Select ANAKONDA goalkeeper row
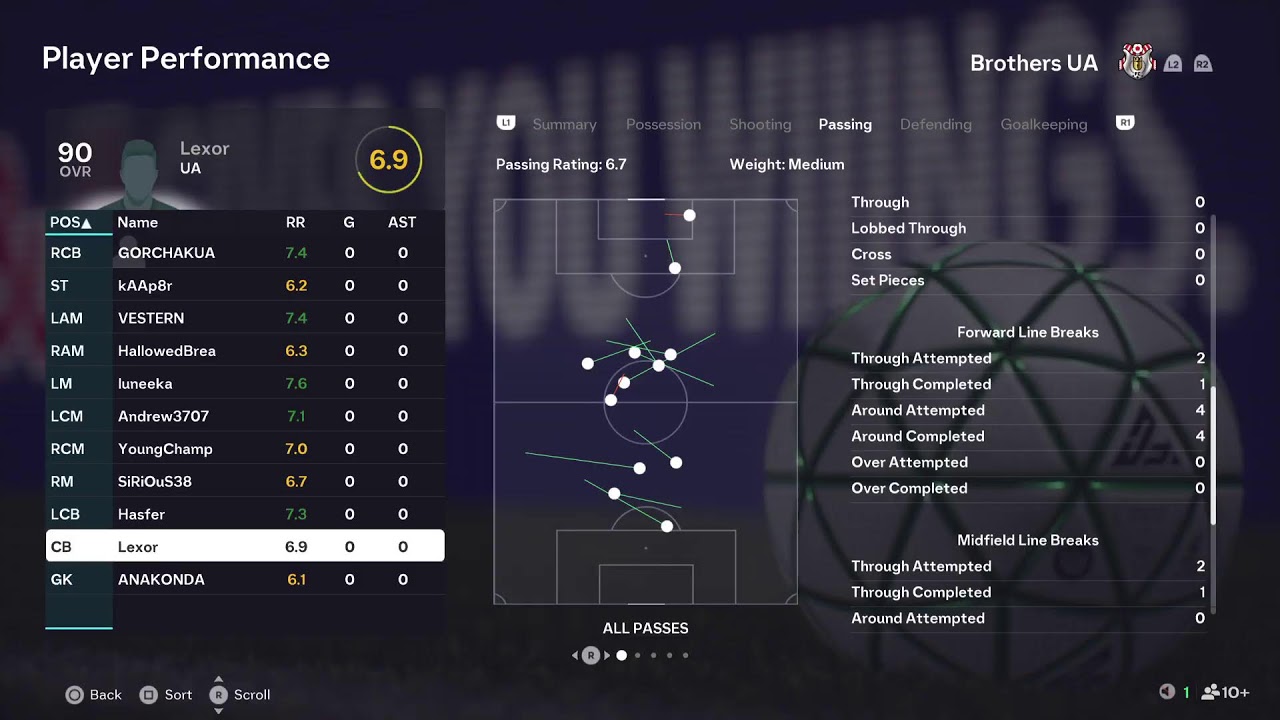 pyautogui.click(x=245, y=579)
